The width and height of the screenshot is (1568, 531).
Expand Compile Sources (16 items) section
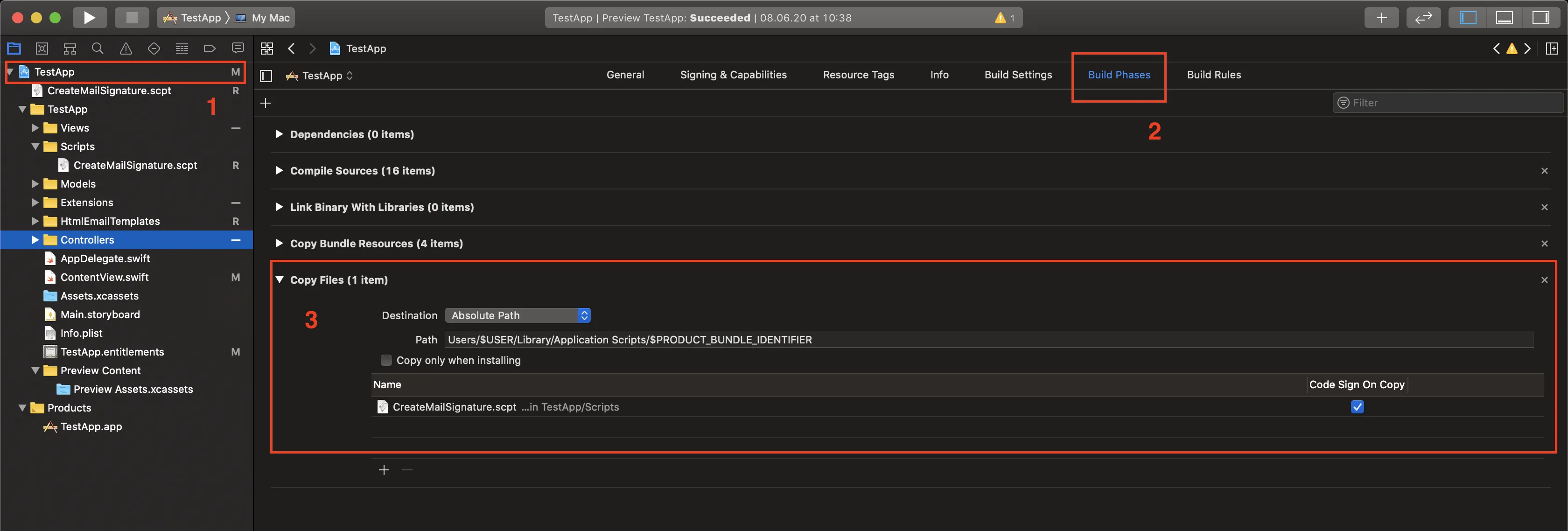click(279, 170)
